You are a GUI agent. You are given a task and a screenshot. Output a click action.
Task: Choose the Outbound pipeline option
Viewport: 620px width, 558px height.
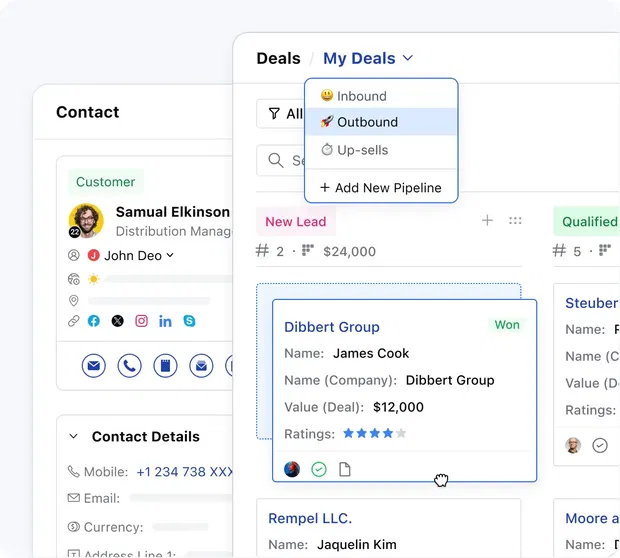tap(381, 122)
